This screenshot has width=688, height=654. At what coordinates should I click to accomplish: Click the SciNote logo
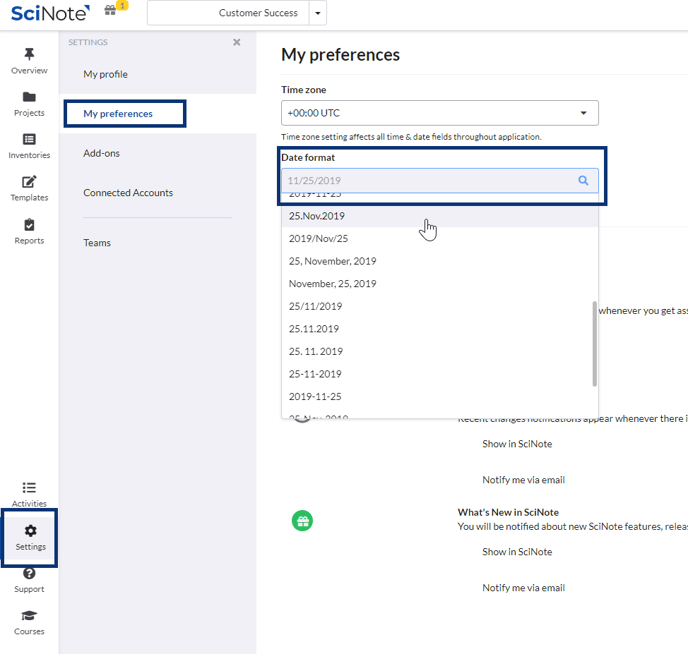pyautogui.click(x=50, y=13)
